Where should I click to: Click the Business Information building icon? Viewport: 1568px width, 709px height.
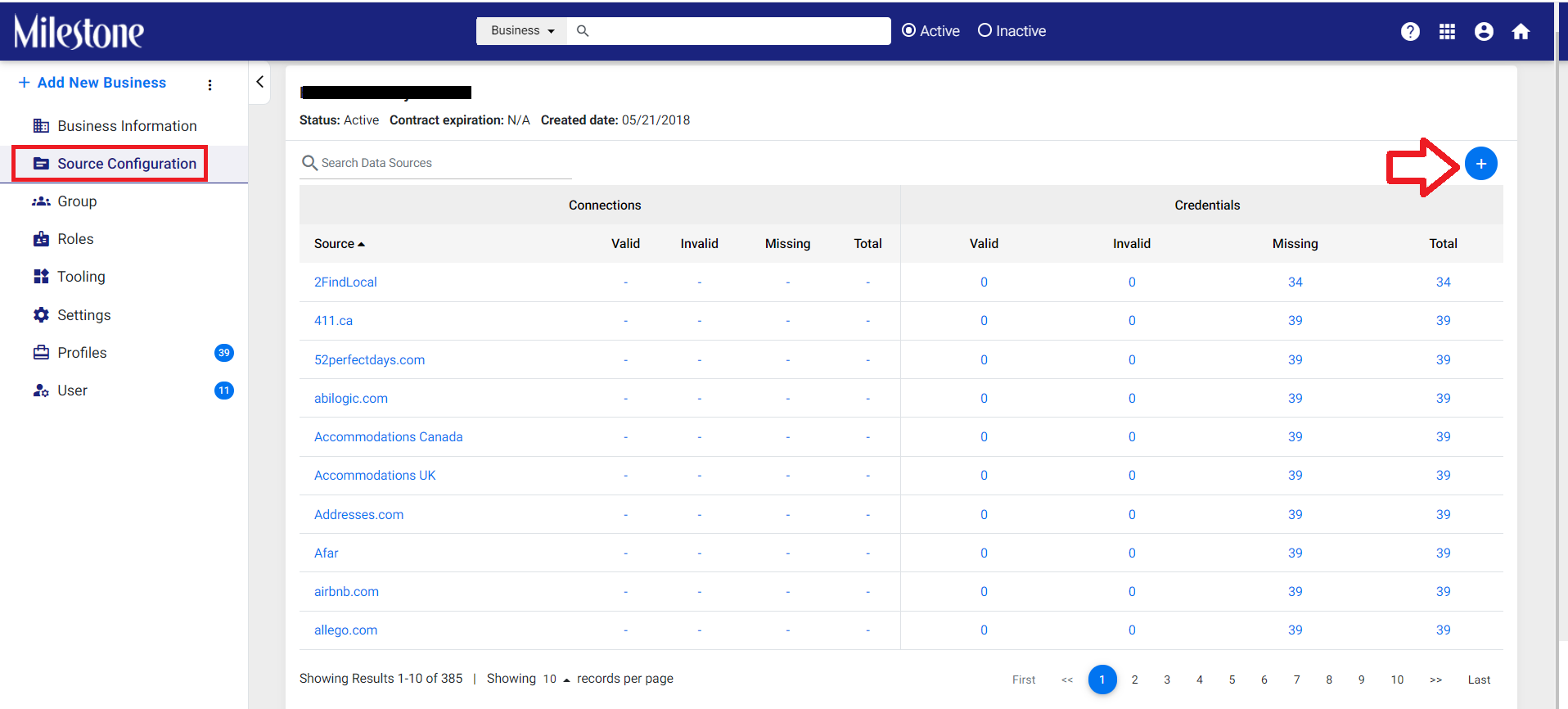click(41, 125)
